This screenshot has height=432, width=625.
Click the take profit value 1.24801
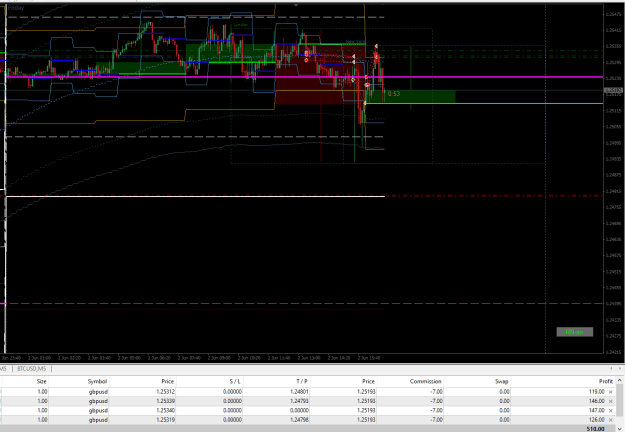299,392
